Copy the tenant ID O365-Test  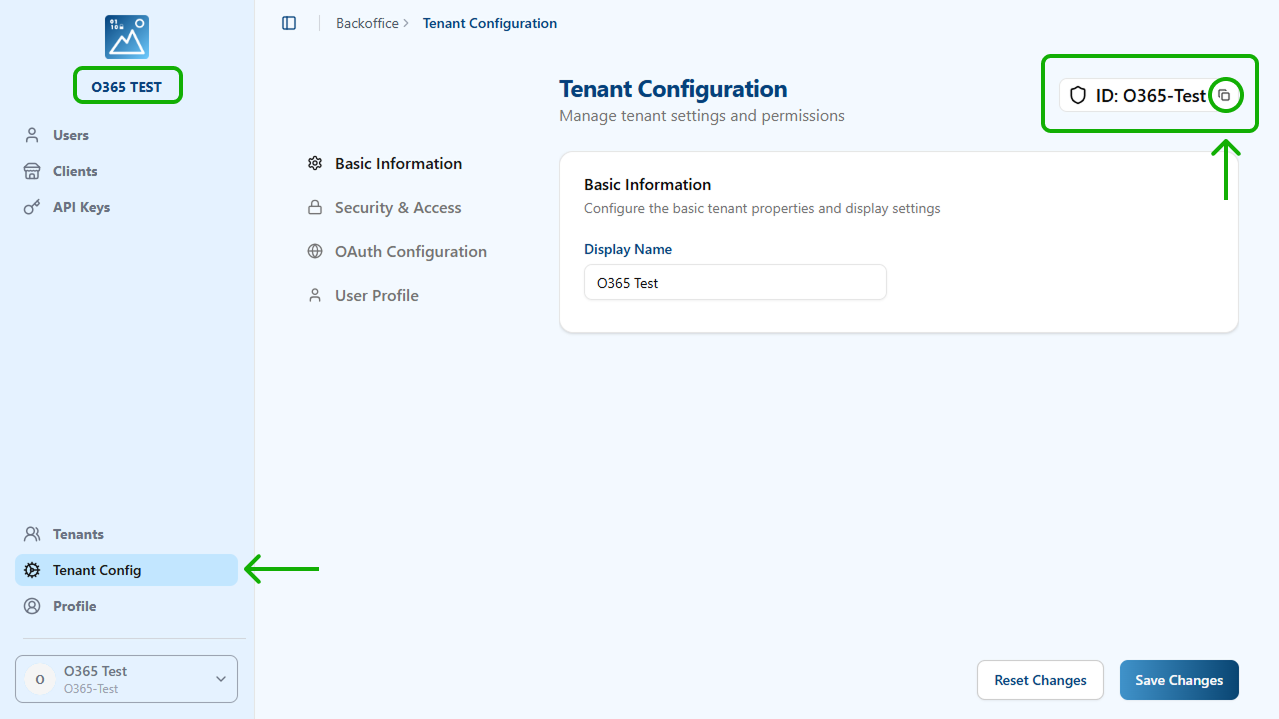pos(1224,96)
